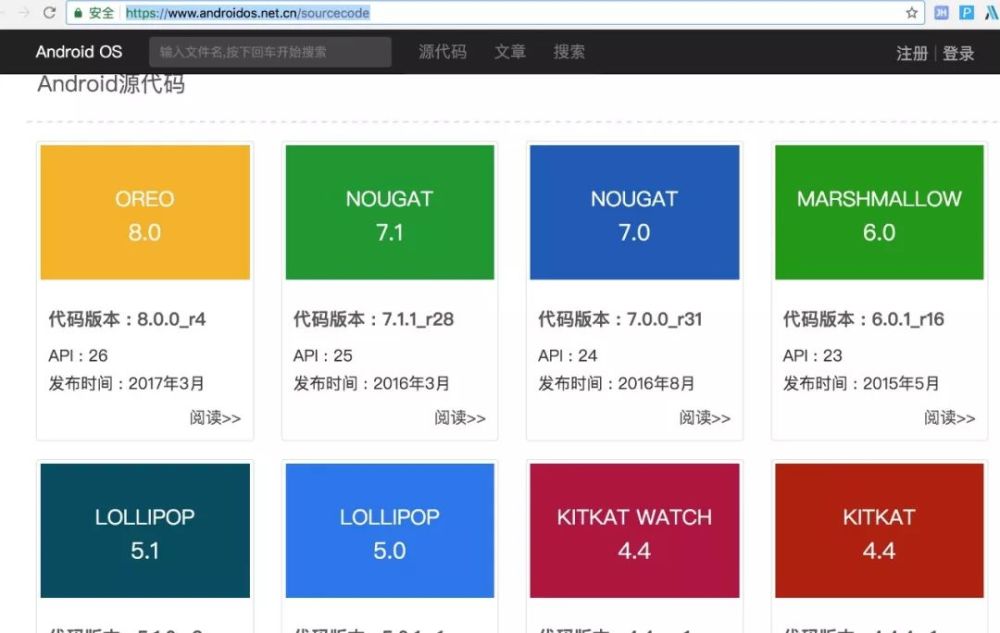
Task: Click text API：23
Action: click(812, 355)
